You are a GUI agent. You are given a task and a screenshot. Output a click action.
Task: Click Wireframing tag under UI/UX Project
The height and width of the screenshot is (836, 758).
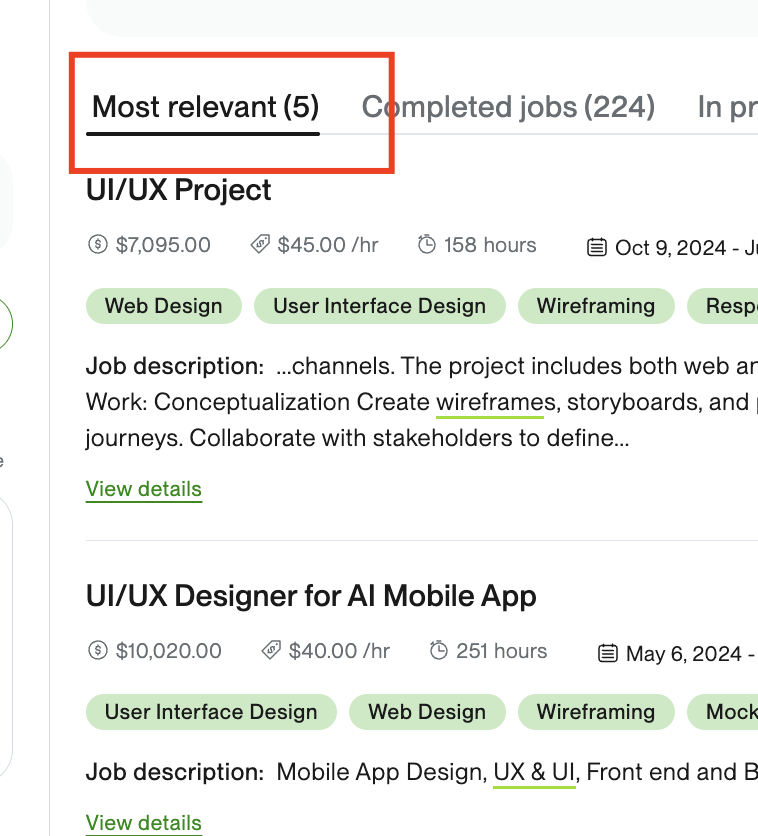click(596, 306)
